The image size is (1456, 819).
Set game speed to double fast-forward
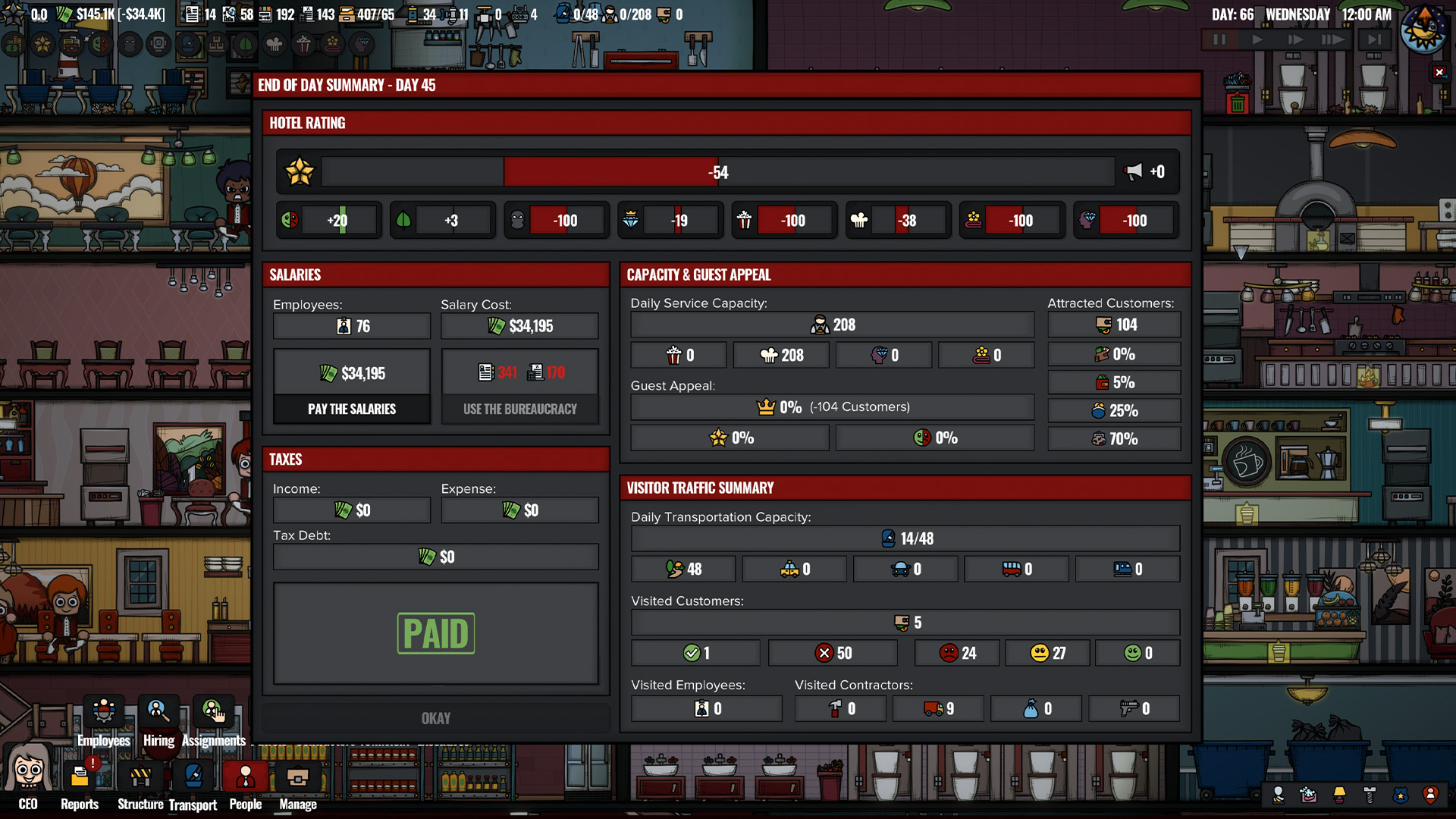pyautogui.click(x=1295, y=39)
